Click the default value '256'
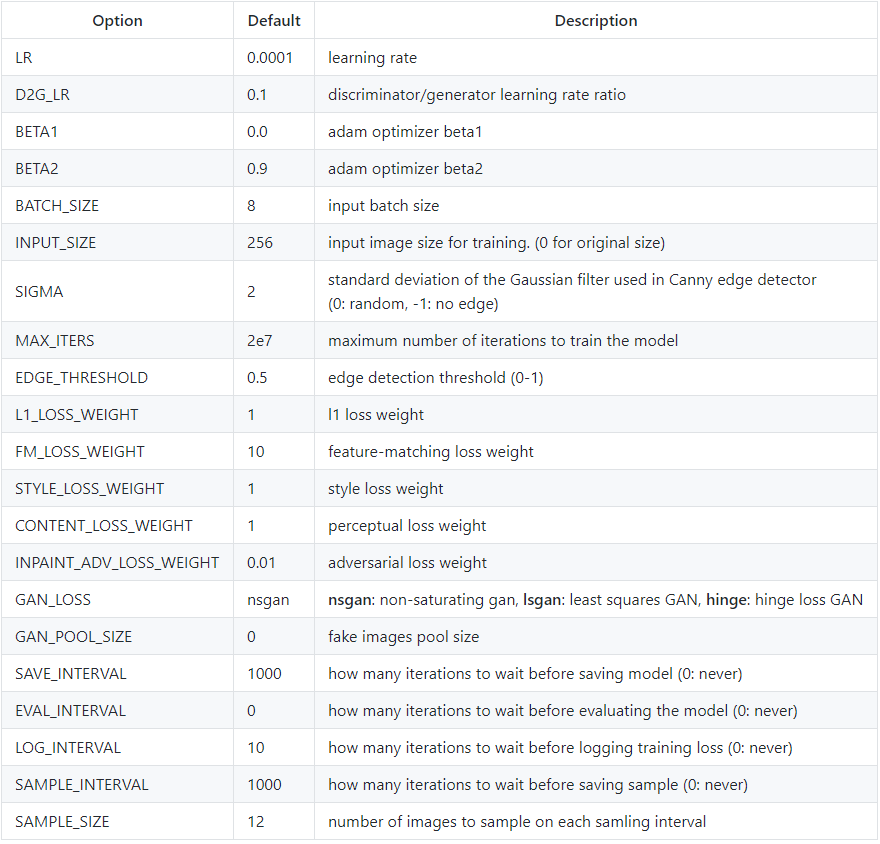Viewport: 880px width, 844px height. click(260, 243)
